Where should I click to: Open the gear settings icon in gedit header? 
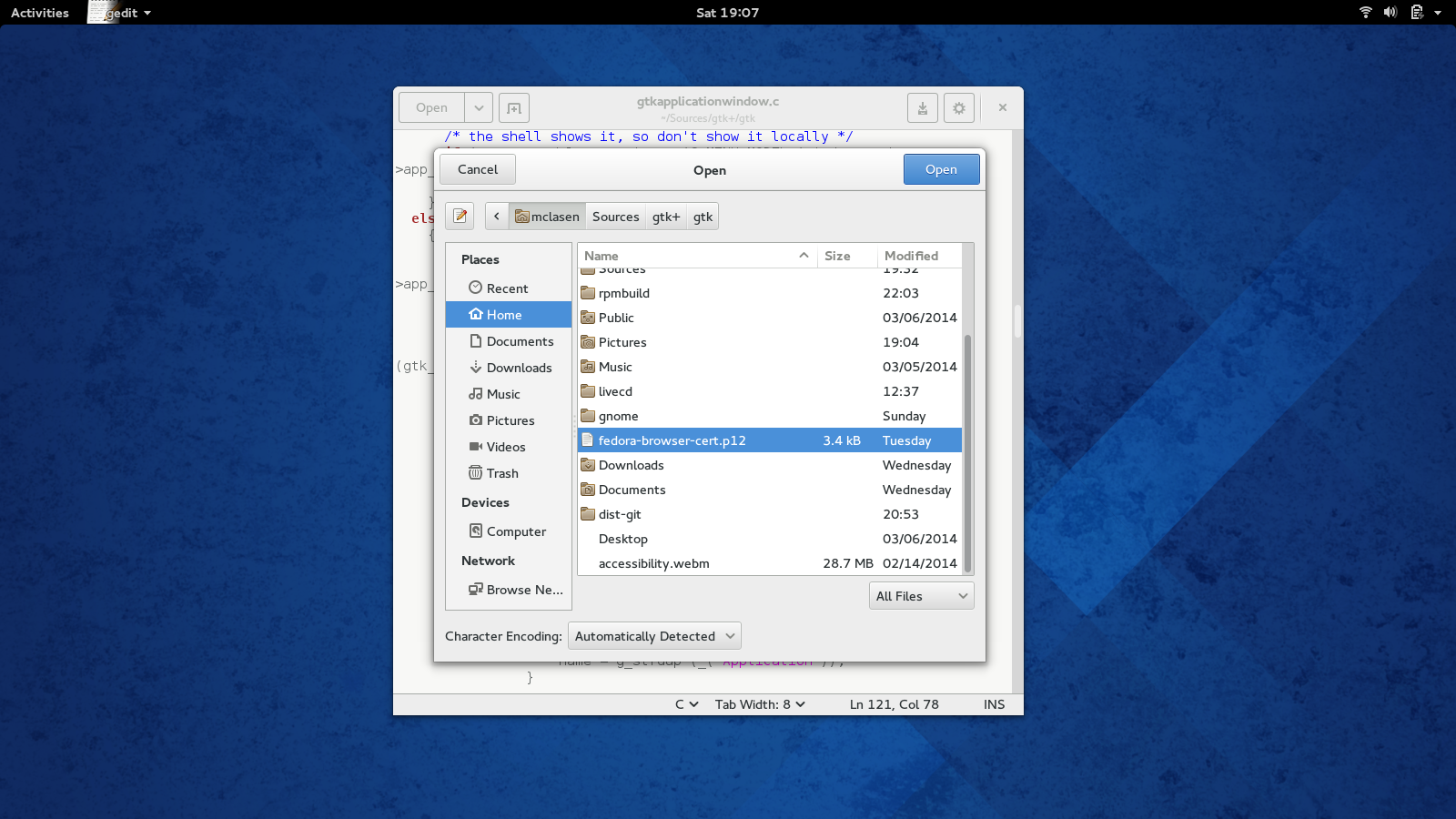pos(959,107)
